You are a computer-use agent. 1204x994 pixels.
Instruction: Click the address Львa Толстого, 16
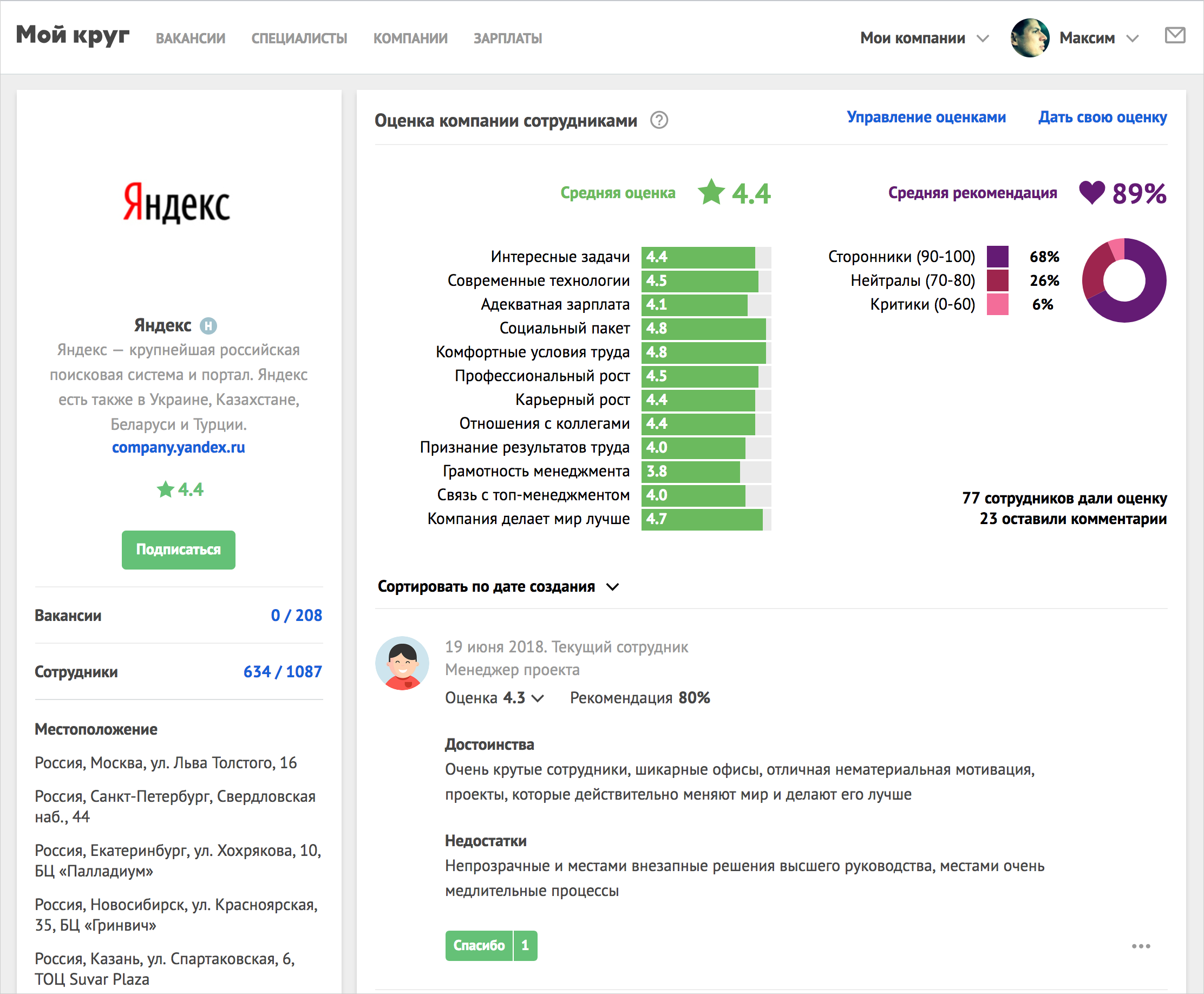pyautogui.click(x=166, y=763)
